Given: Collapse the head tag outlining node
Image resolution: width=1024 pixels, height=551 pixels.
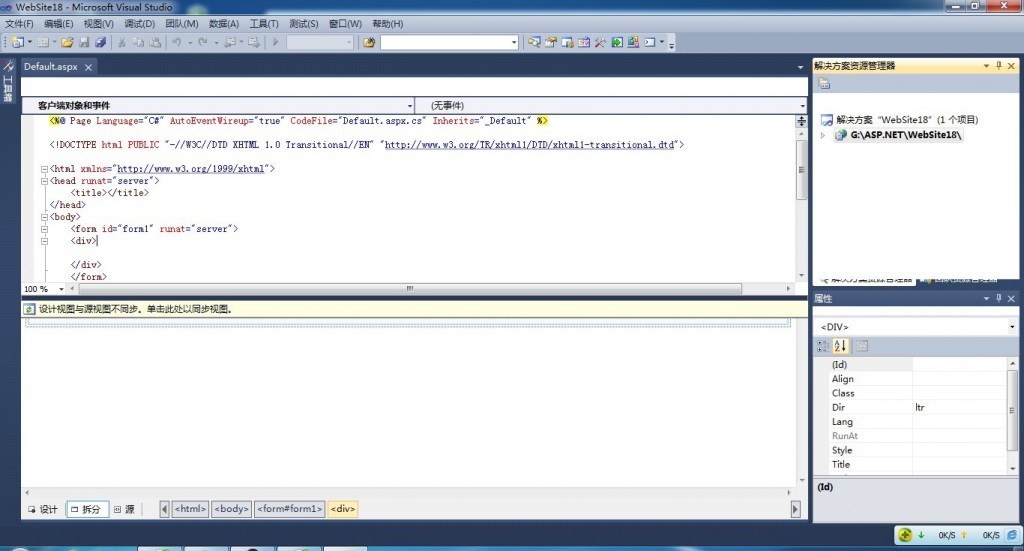Looking at the screenshot, I should tap(44, 181).
